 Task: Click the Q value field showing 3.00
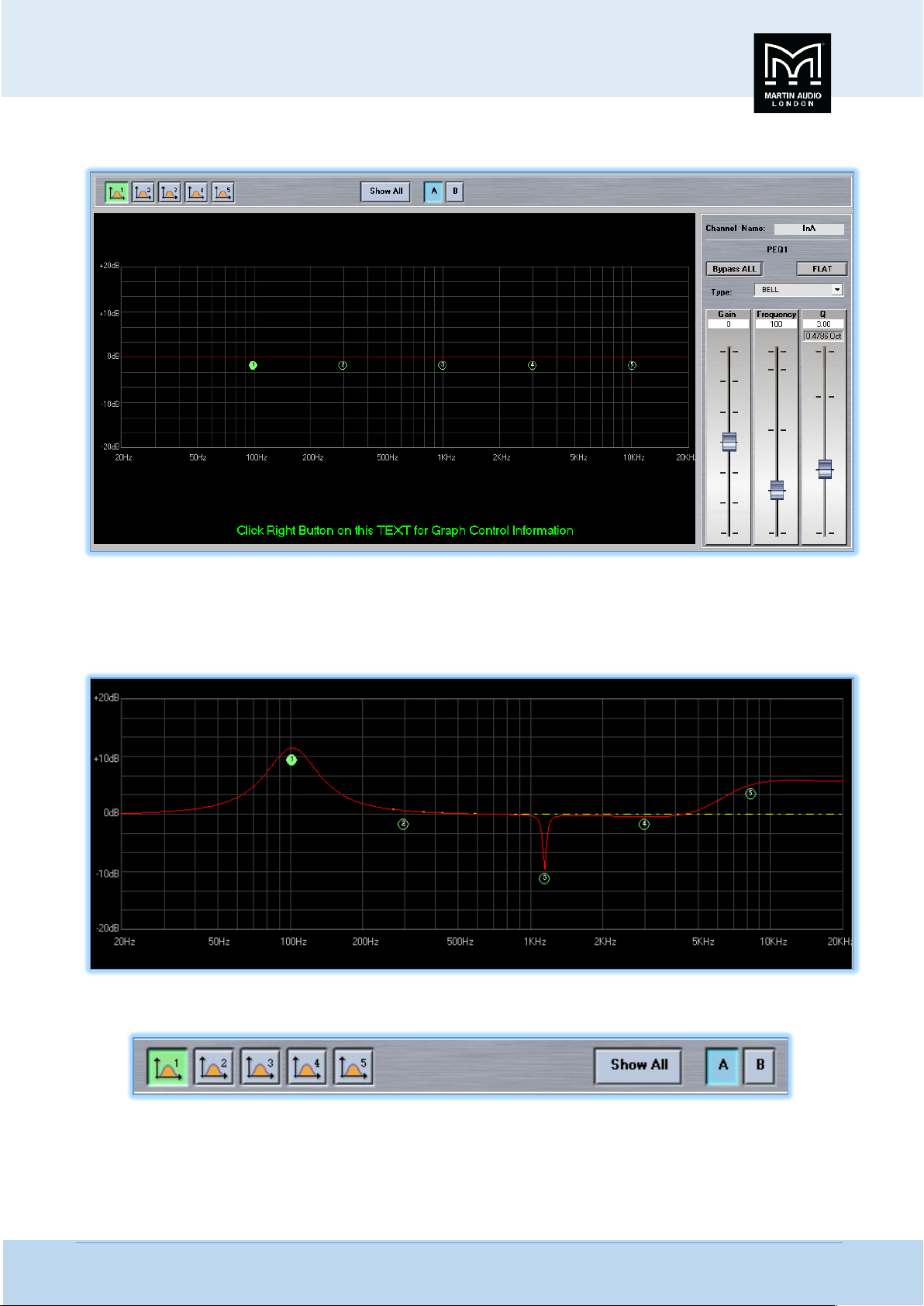pyautogui.click(x=823, y=324)
